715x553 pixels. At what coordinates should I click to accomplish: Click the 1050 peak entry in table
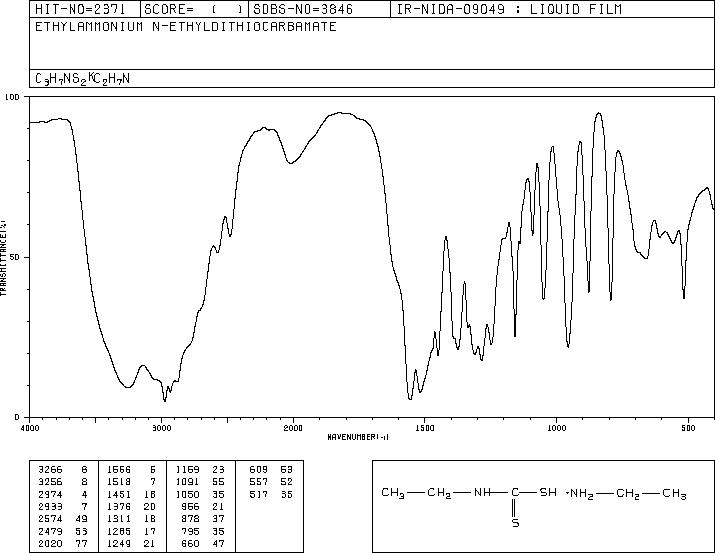click(x=187, y=494)
